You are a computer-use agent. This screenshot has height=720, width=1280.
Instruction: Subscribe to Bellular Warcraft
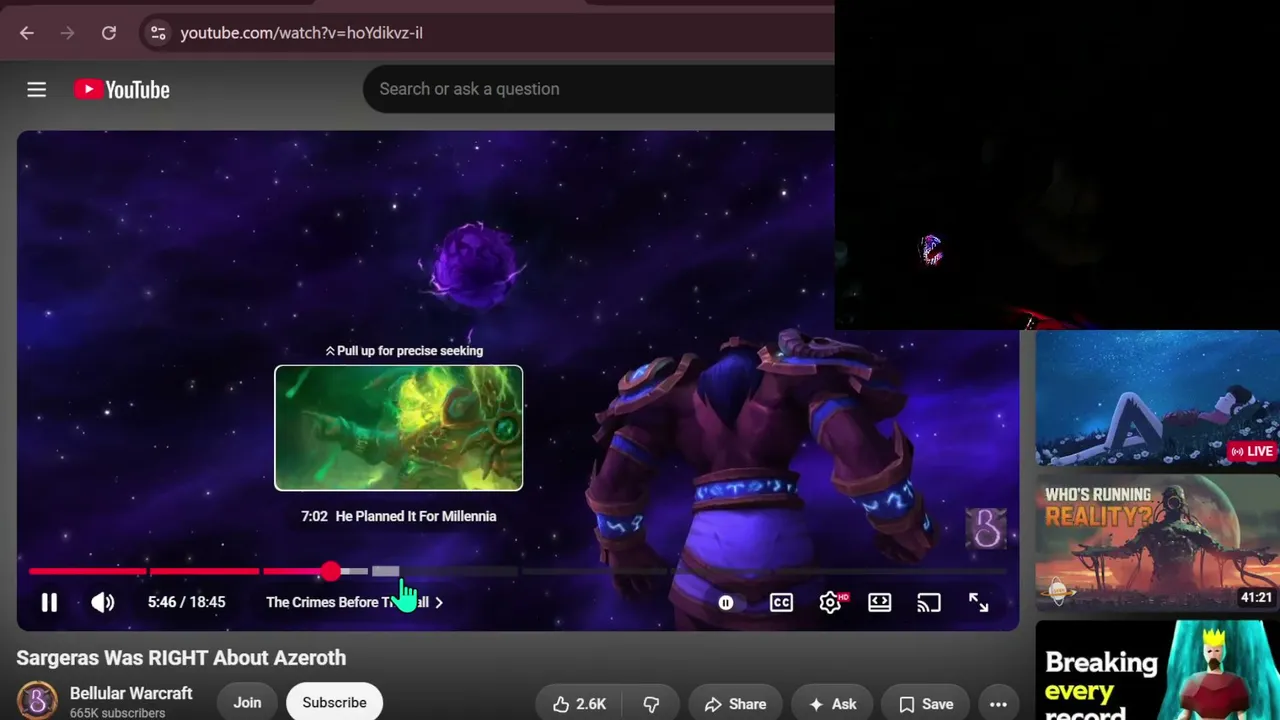334,703
